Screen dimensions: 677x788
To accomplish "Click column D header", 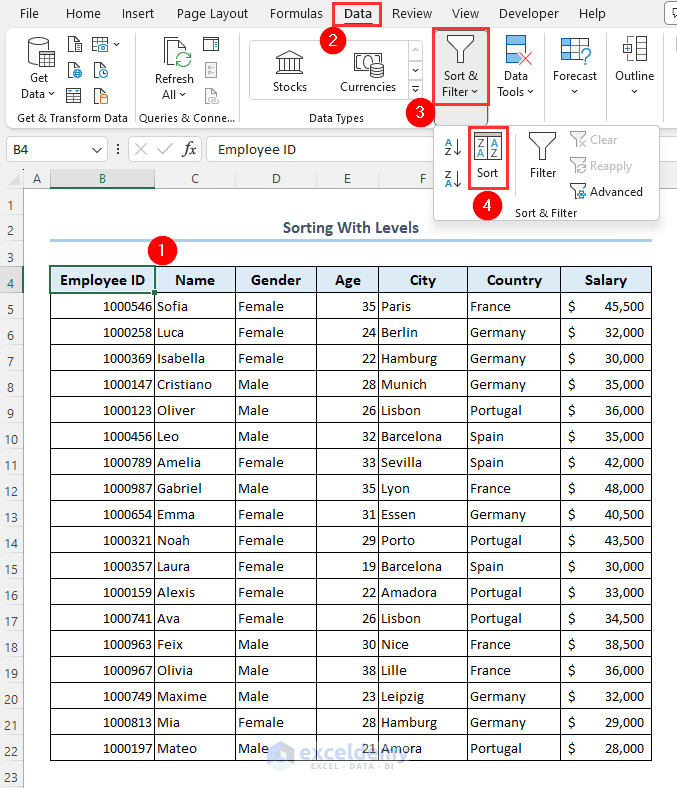I will 275,179.
